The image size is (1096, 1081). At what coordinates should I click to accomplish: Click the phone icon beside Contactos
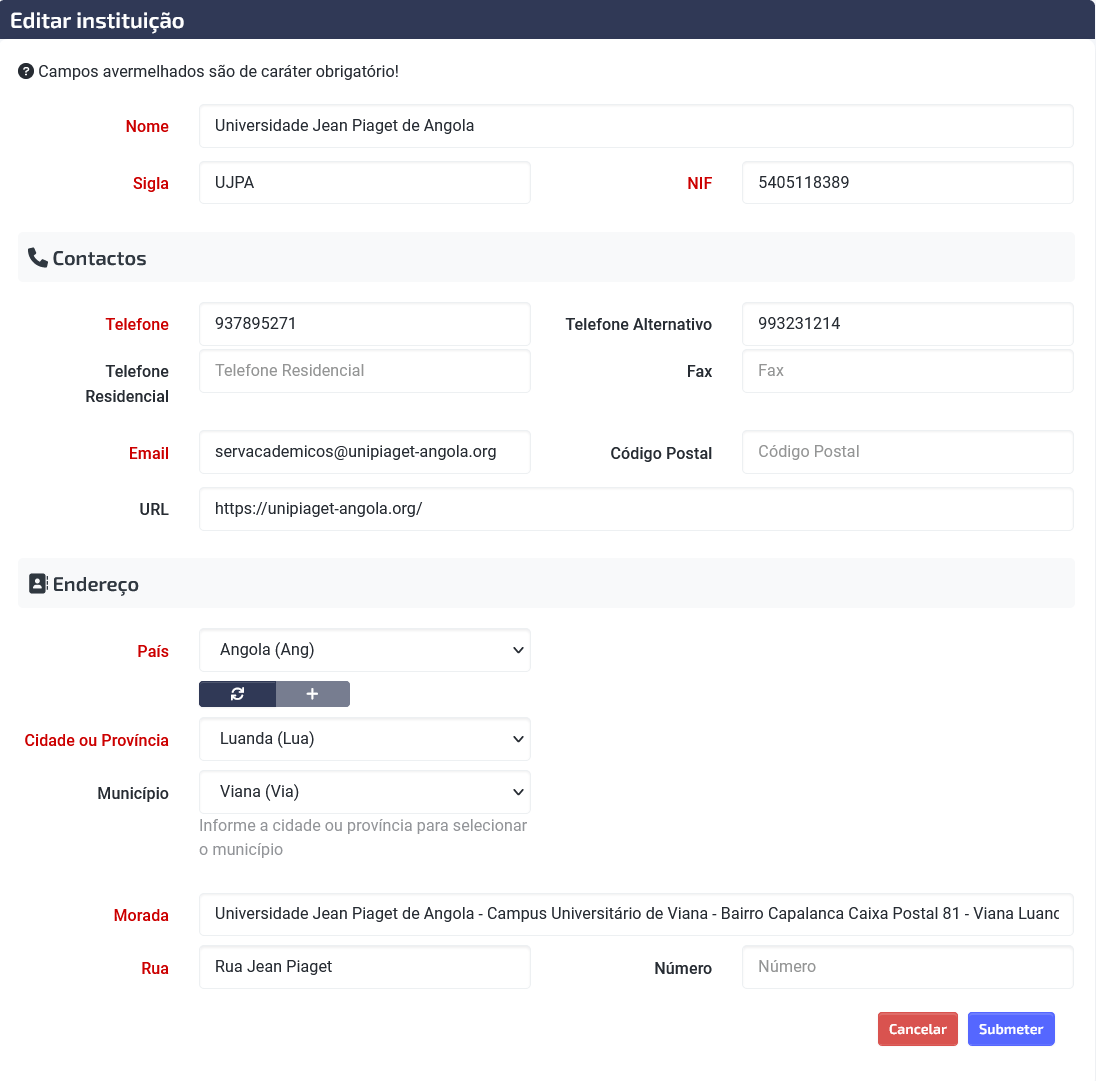(38, 258)
